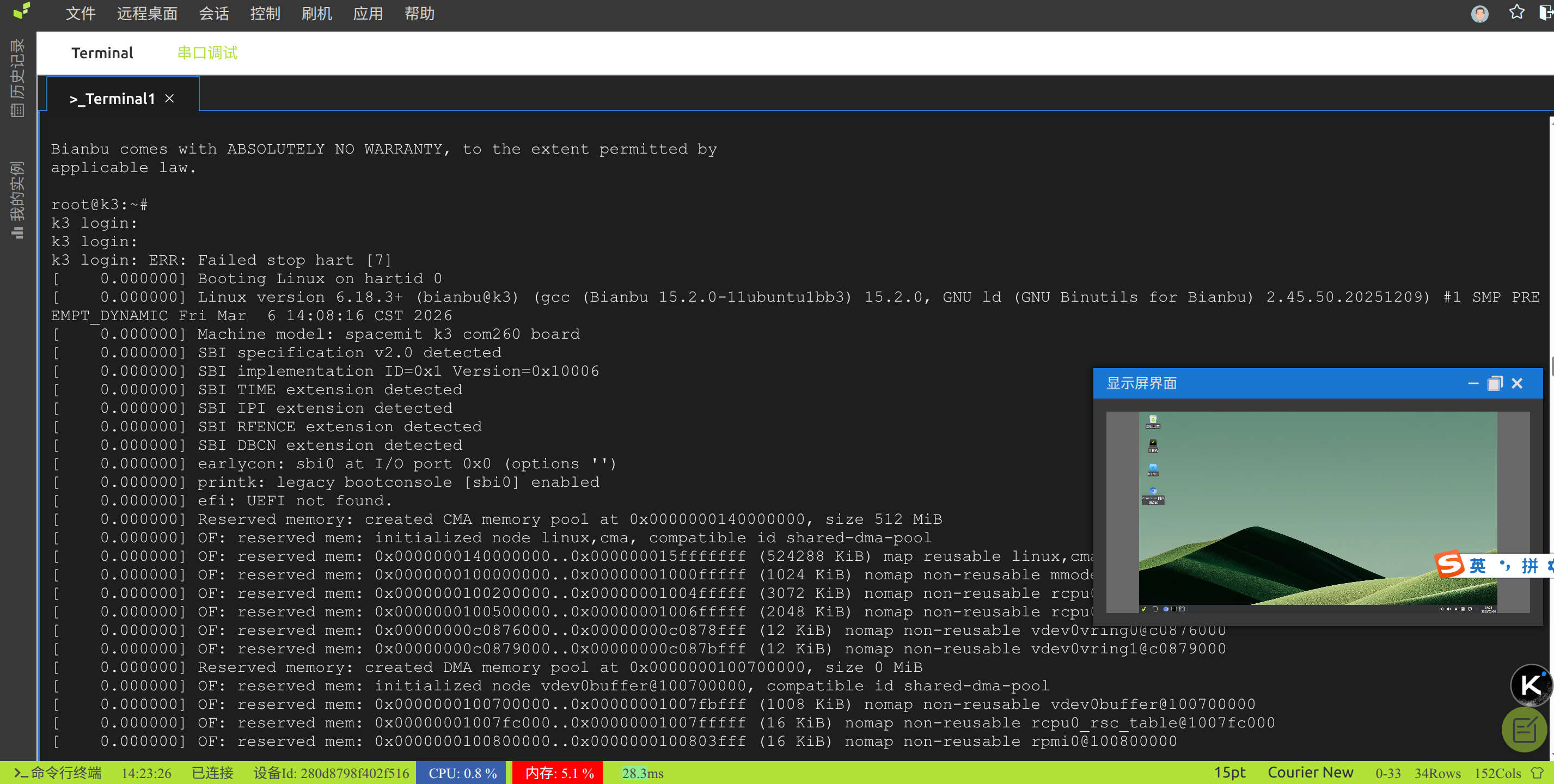Click the user avatar icon
This screenshot has height=784, width=1554.
[x=1479, y=13]
